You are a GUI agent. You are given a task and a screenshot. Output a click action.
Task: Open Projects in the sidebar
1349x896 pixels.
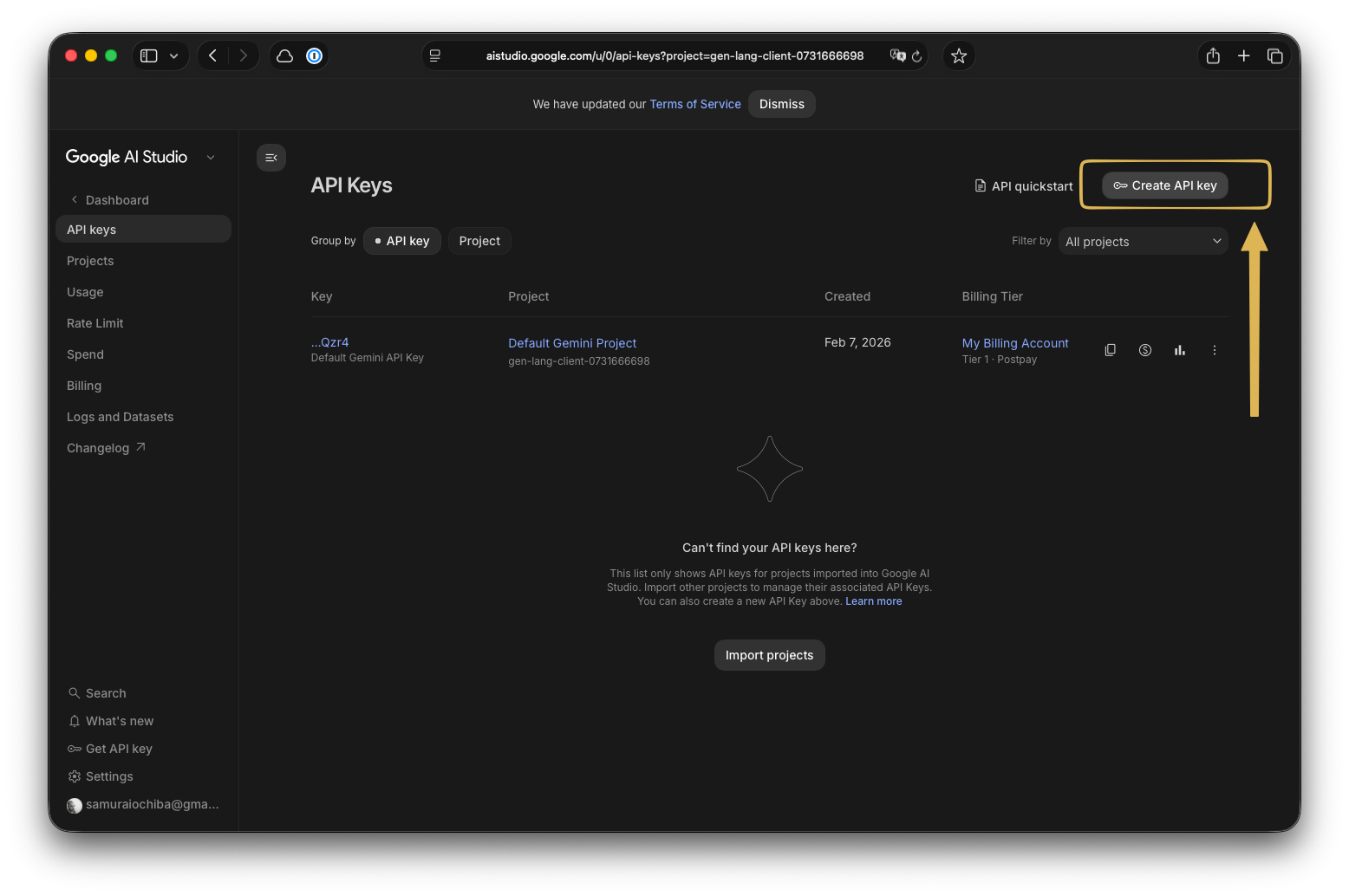coord(90,261)
